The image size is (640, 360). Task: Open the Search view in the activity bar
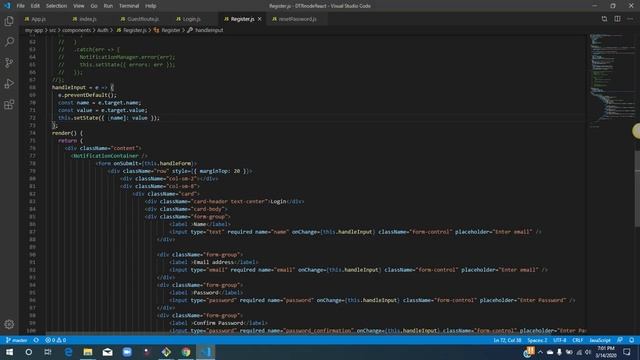coord(9,42)
